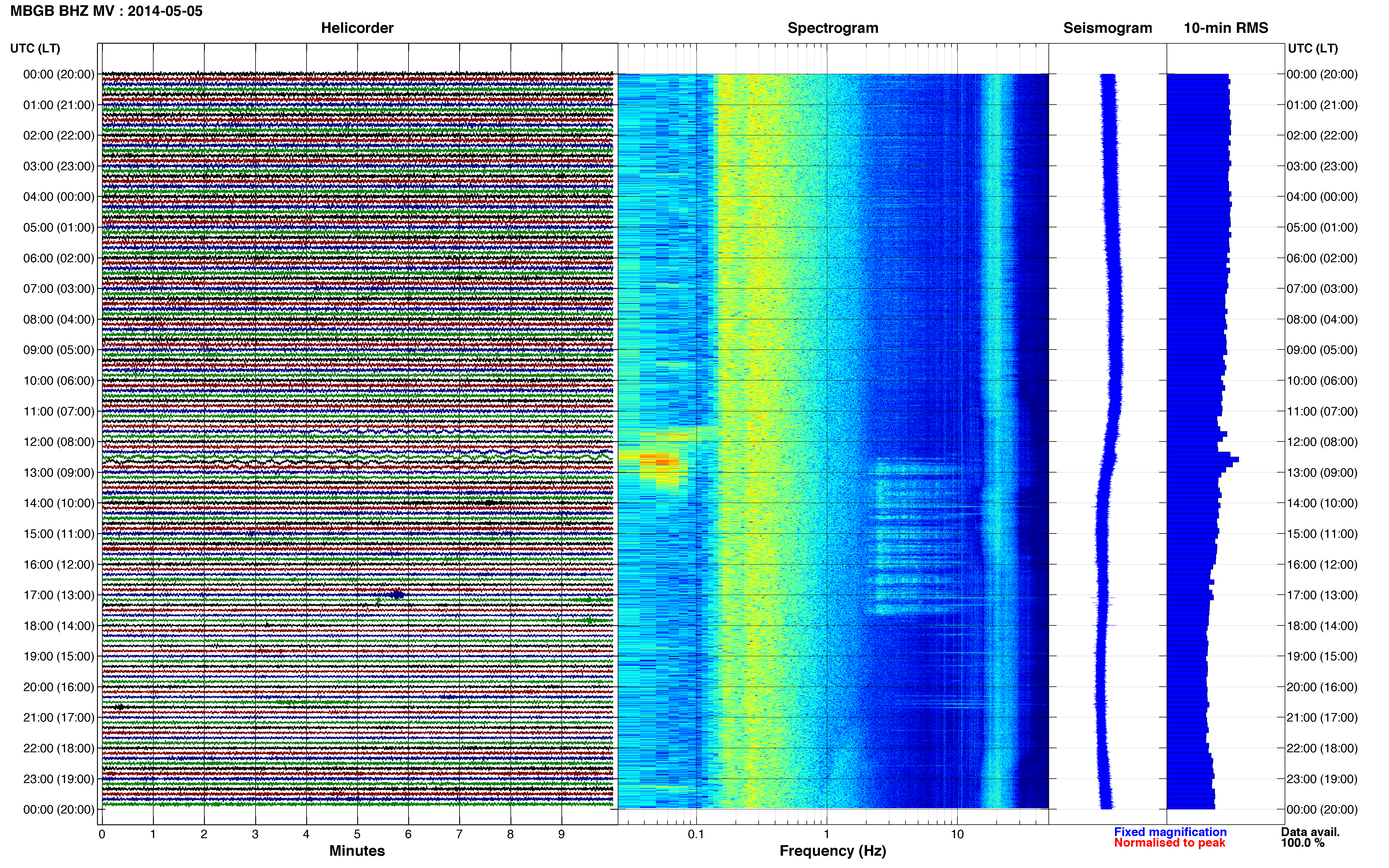Click the 'Frequency (Hz)' x-axis label
The width and height of the screenshot is (1389, 868).
[833, 851]
